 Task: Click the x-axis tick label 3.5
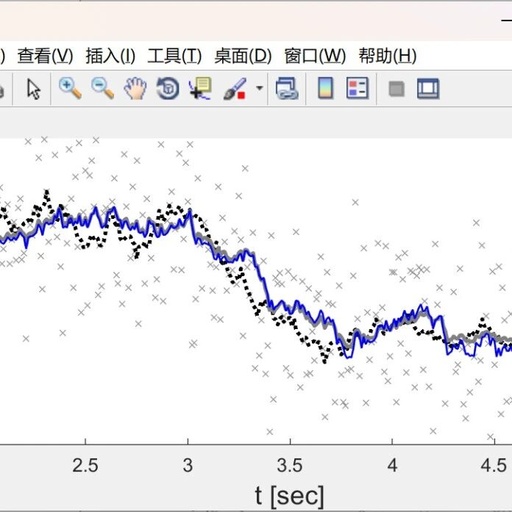tap(290, 466)
